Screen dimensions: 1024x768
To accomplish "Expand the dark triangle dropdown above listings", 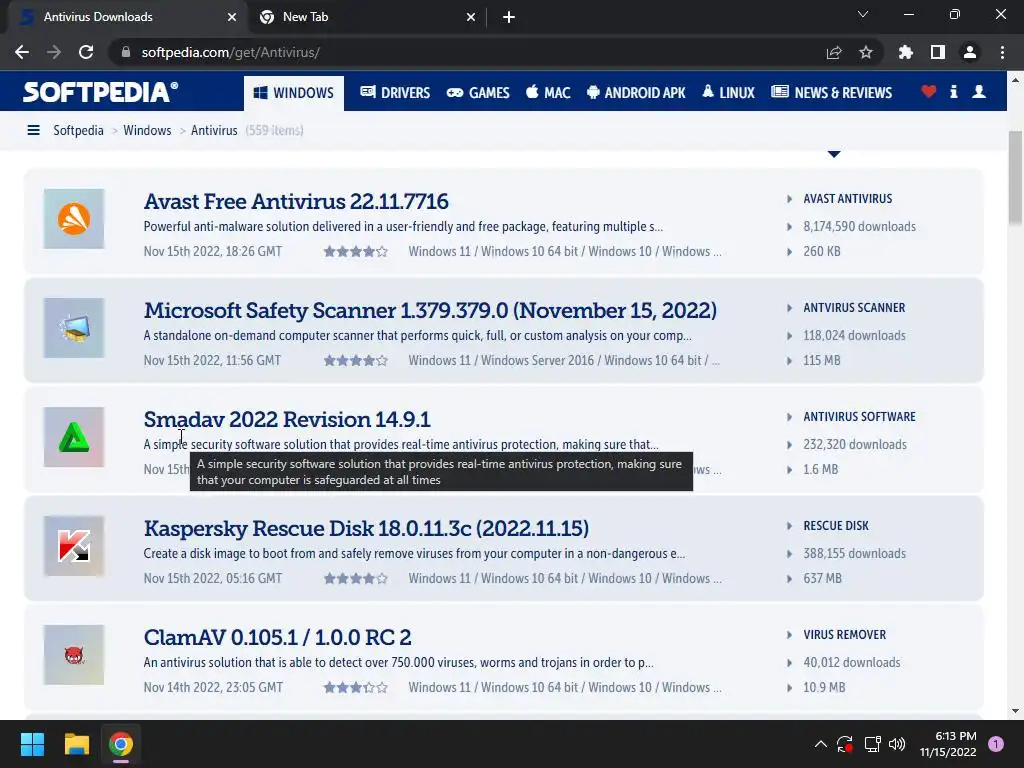I will point(834,154).
